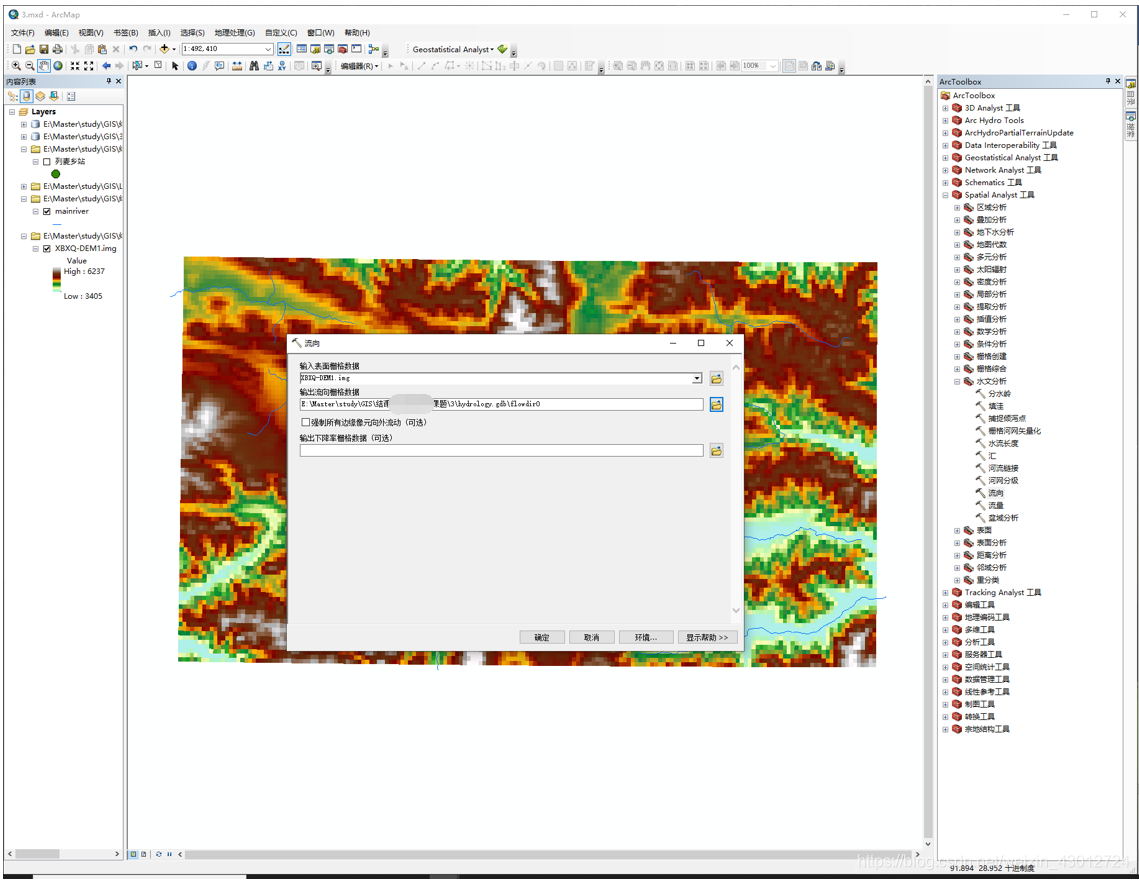Image resolution: width=1139 pixels, height=880 pixels.
Task: Open the Measure tool
Action: pos(237,66)
